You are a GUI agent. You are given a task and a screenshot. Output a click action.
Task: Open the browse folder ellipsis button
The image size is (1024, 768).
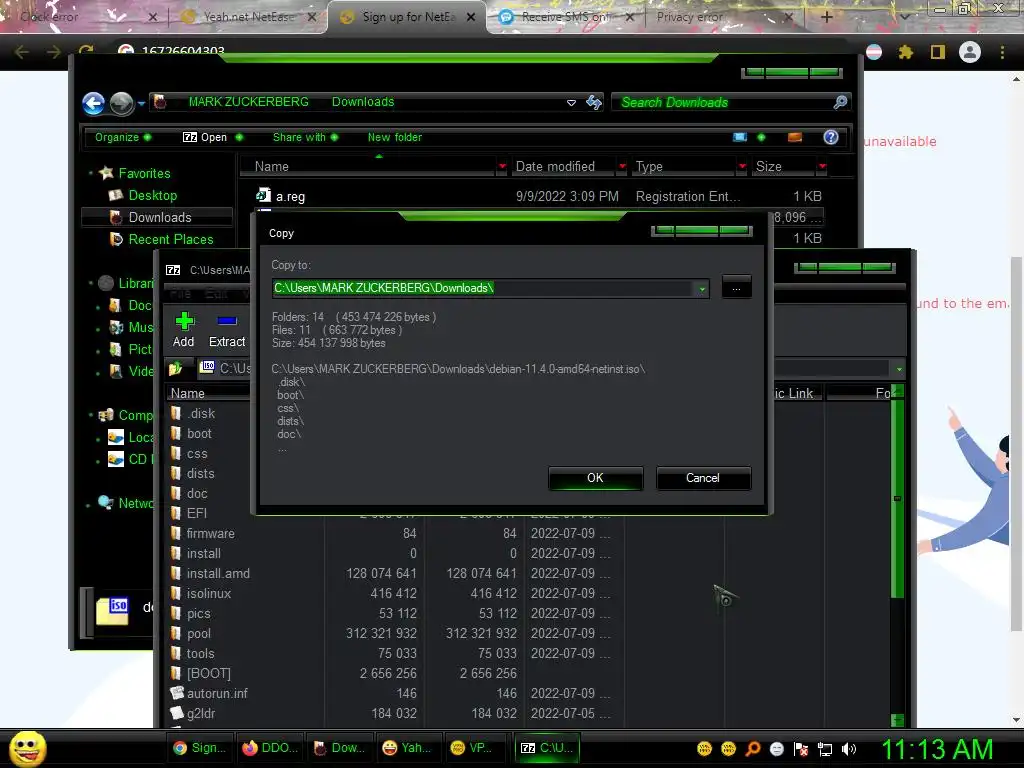pyautogui.click(x=736, y=287)
